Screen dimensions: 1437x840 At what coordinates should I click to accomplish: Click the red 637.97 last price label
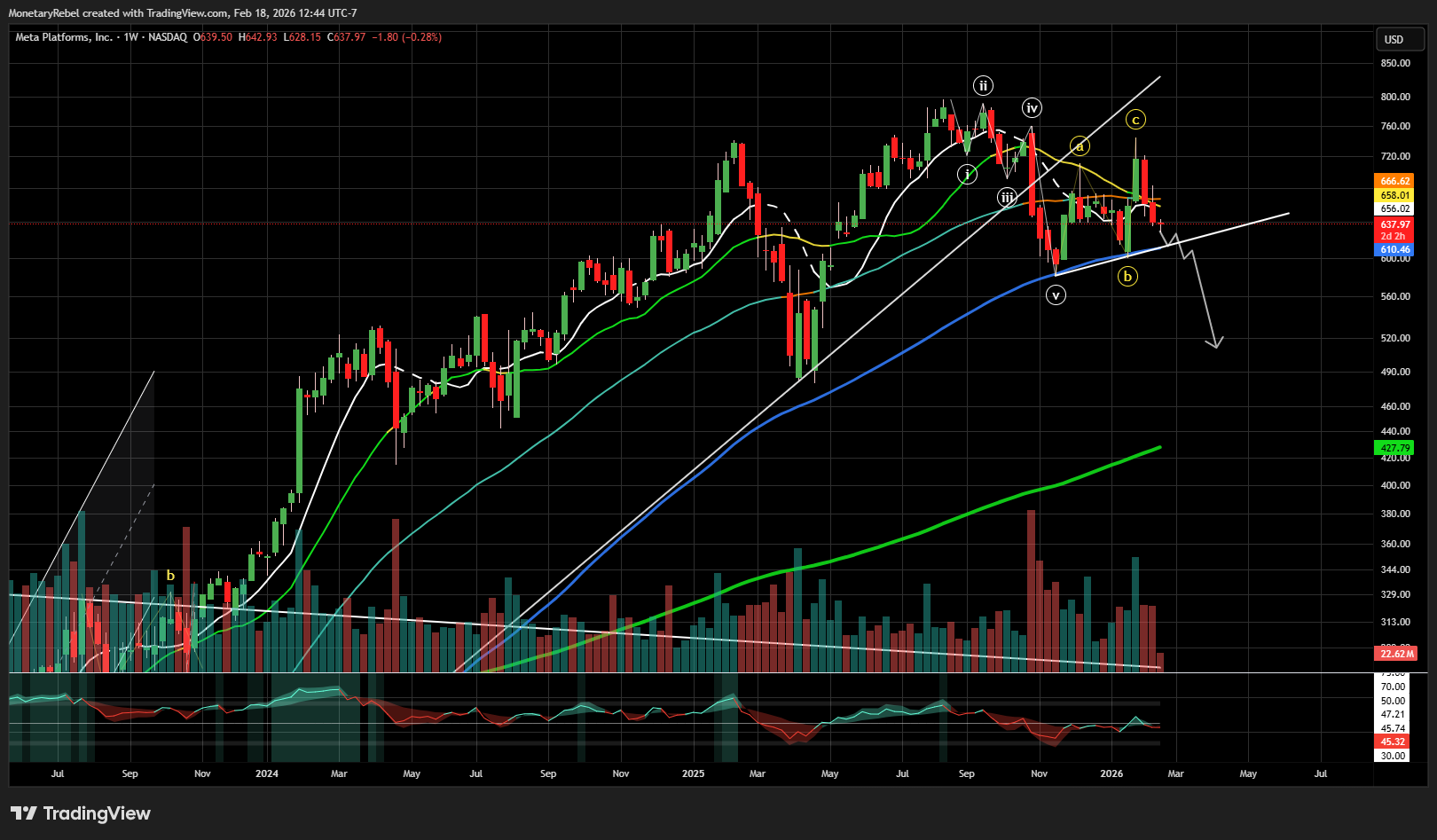point(1395,225)
